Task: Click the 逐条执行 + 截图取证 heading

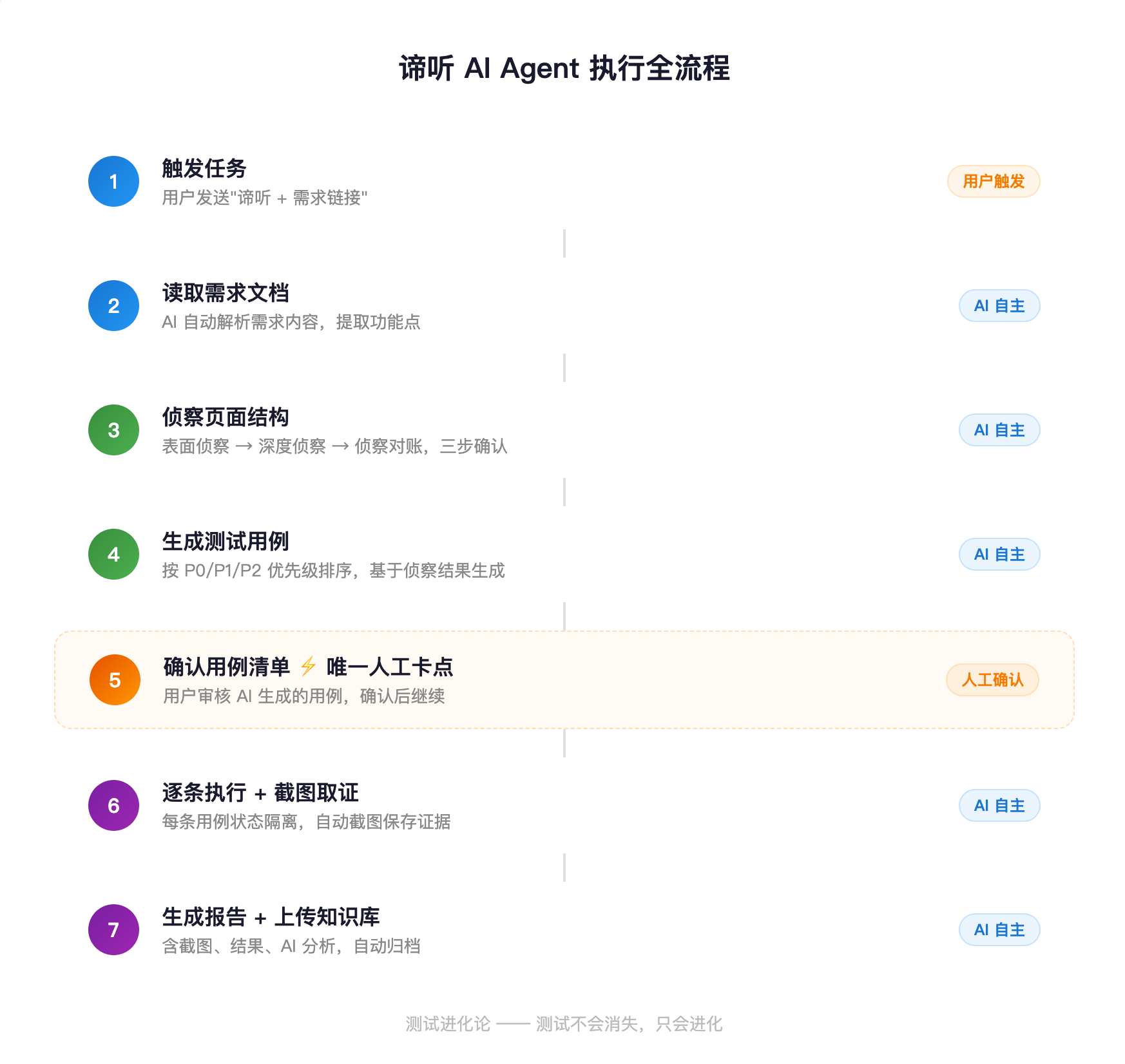Action: pos(260,793)
